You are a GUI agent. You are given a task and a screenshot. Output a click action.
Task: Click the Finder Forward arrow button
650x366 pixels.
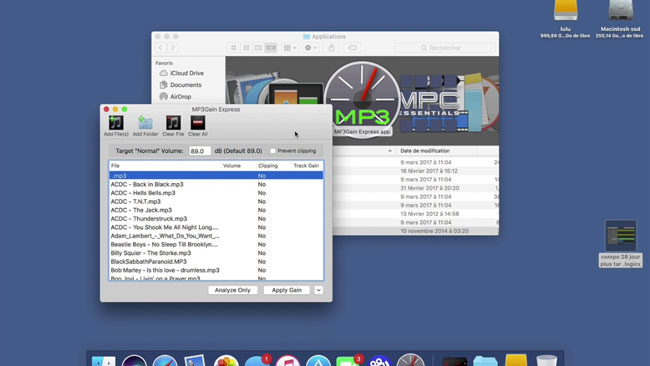pyautogui.click(x=173, y=48)
